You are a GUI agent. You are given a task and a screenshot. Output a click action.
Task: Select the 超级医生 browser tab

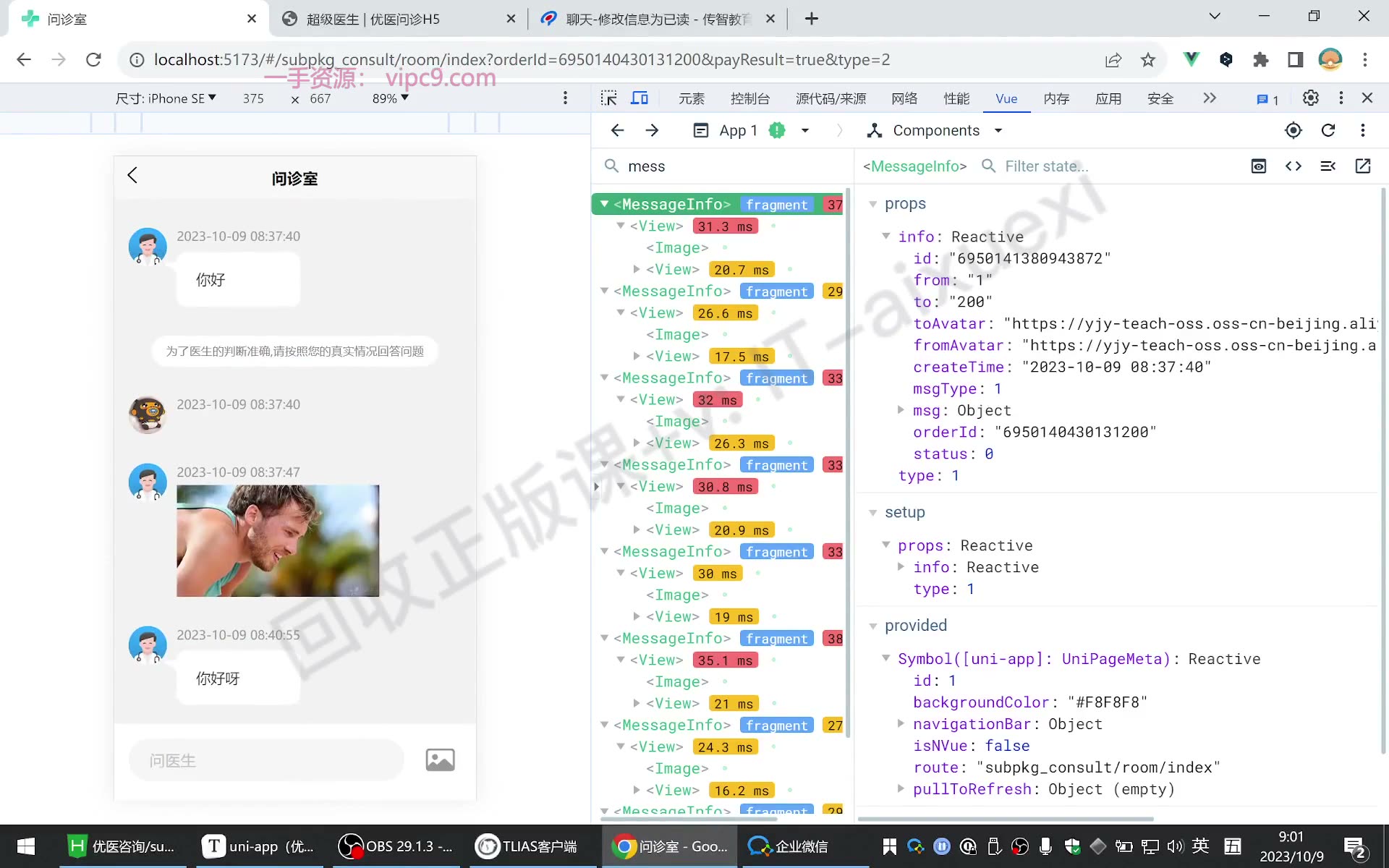click(x=398, y=19)
